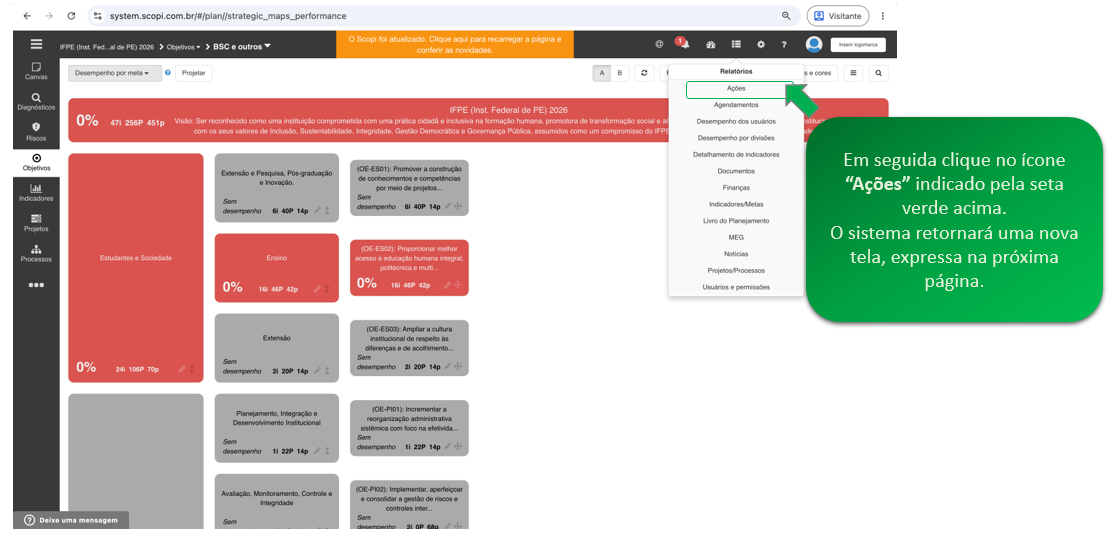
Task: Open the Diagnósticos sidebar icon
Action: (x=36, y=101)
